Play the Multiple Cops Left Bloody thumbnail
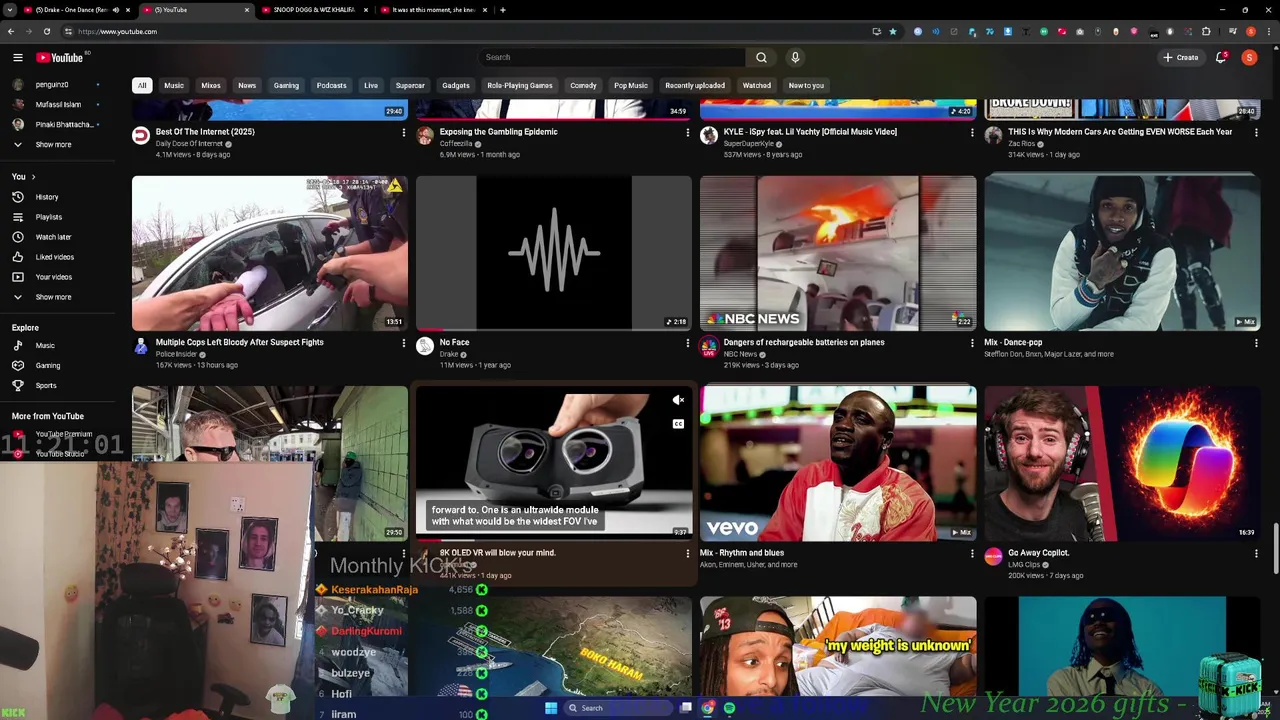The image size is (1280, 720). click(x=270, y=253)
